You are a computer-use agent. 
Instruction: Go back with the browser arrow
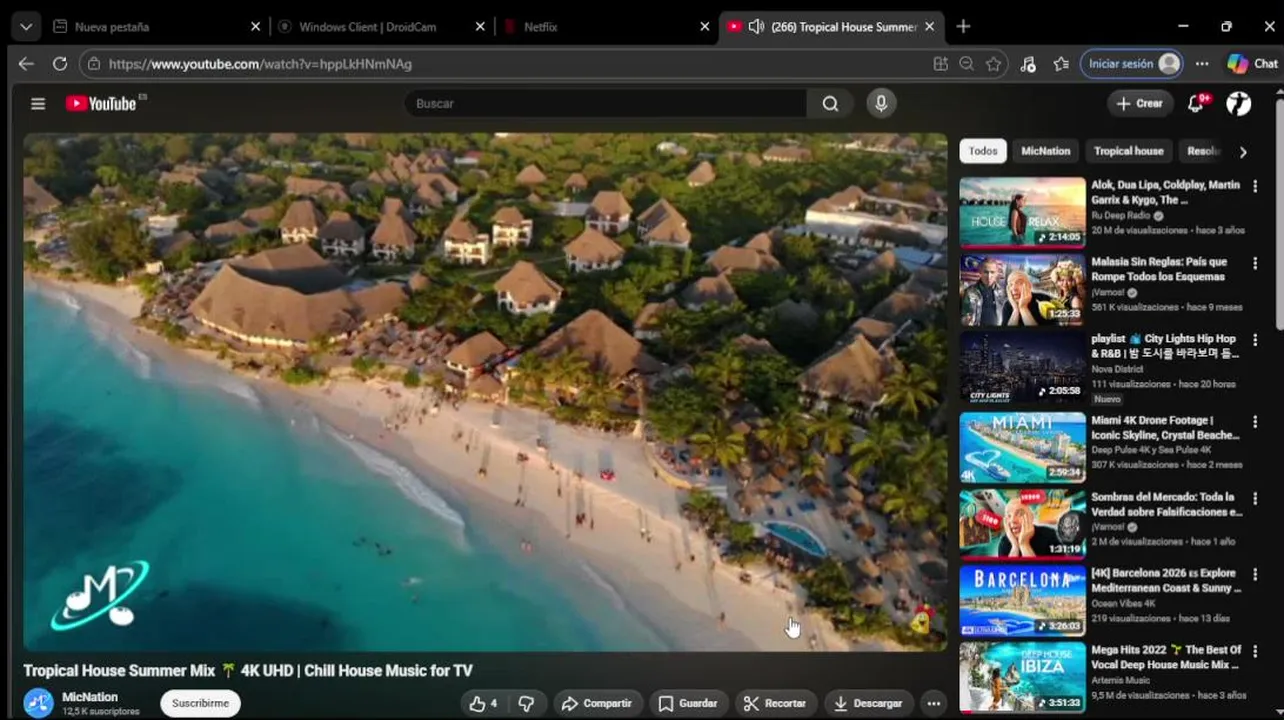tap(26, 64)
